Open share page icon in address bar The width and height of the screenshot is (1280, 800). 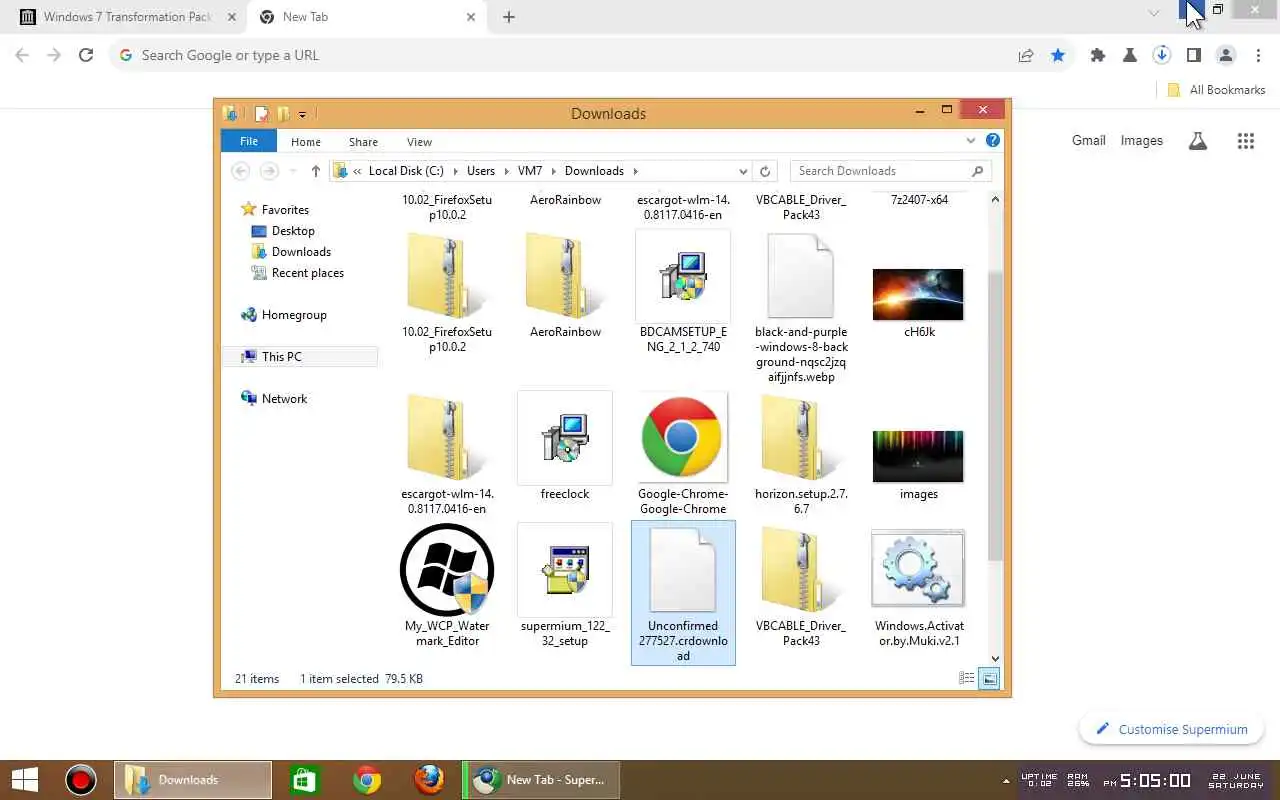[x=1026, y=56]
